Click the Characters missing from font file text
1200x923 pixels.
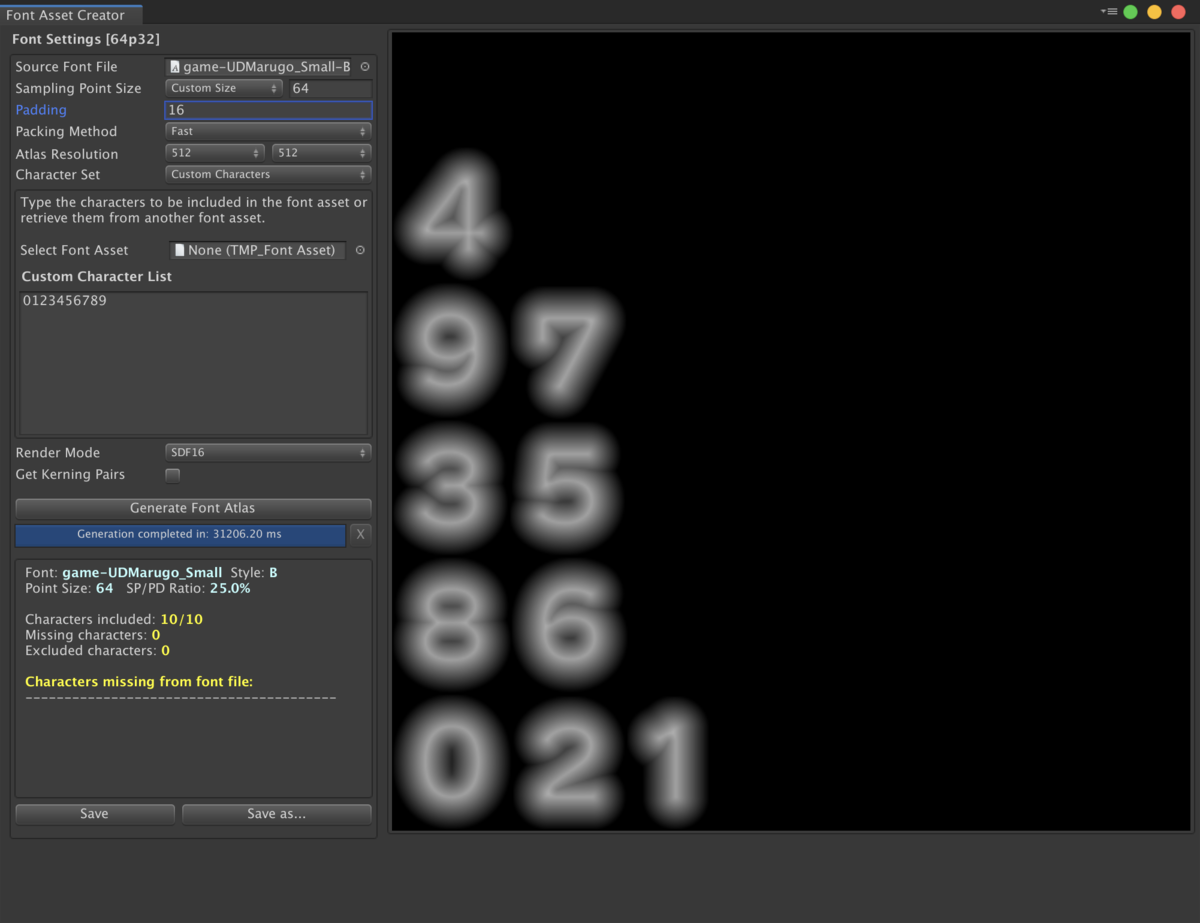point(139,682)
